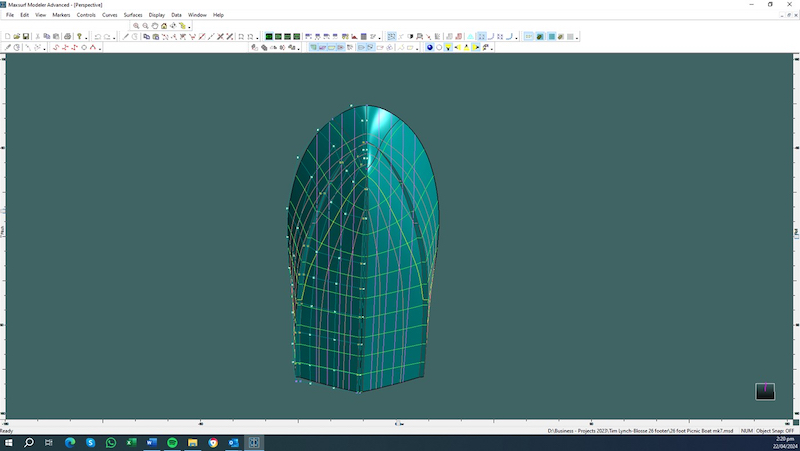
Task: Open Window toolbar options arrow after calculations icons
Action: pos(380,38)
